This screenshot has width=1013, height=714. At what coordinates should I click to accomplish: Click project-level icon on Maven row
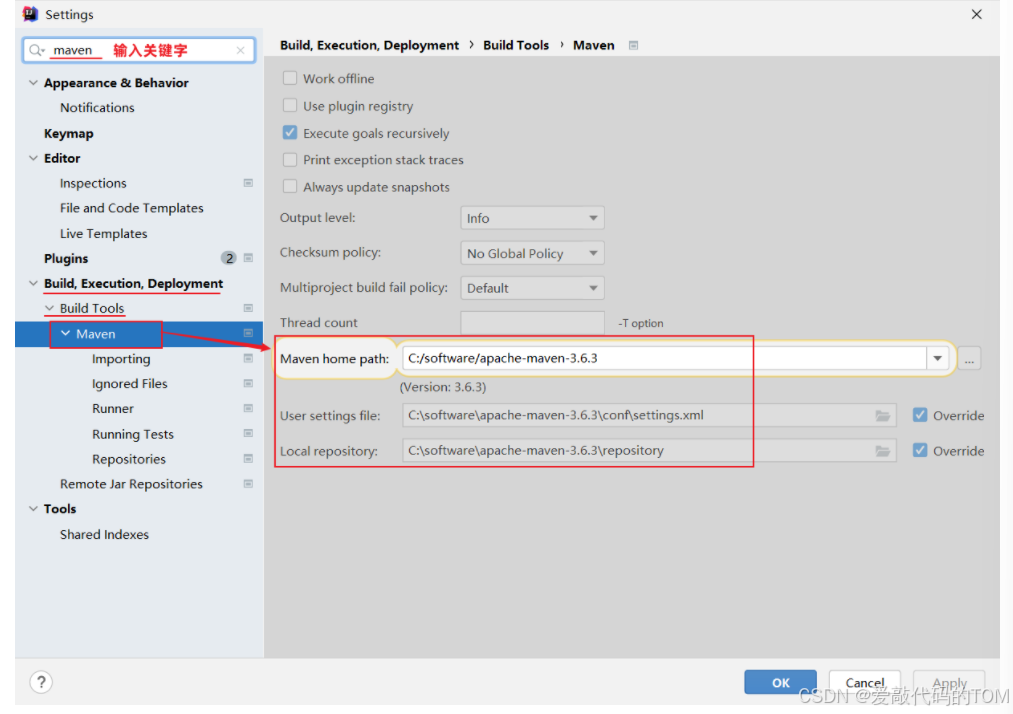click(x=248, y=333)
